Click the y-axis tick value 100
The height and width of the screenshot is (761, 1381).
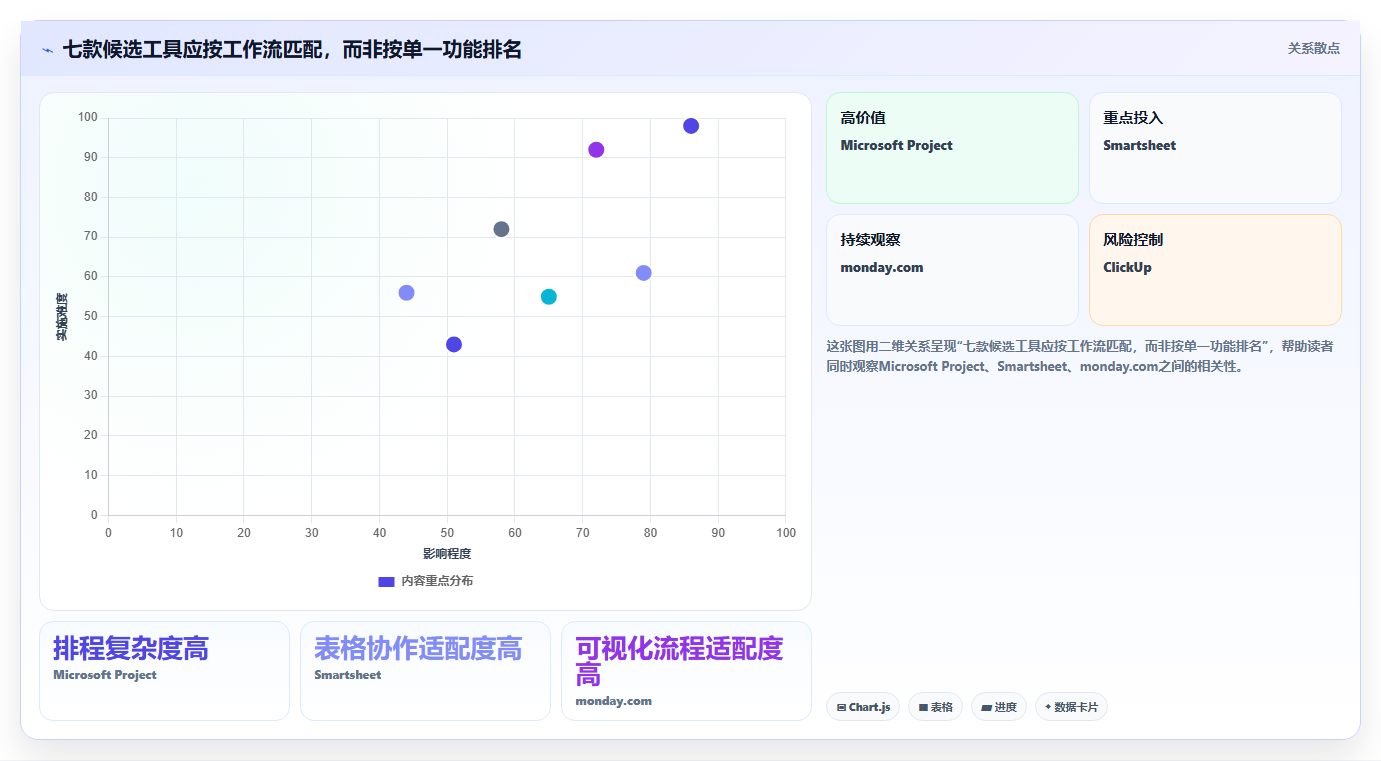tap(88, 118)
